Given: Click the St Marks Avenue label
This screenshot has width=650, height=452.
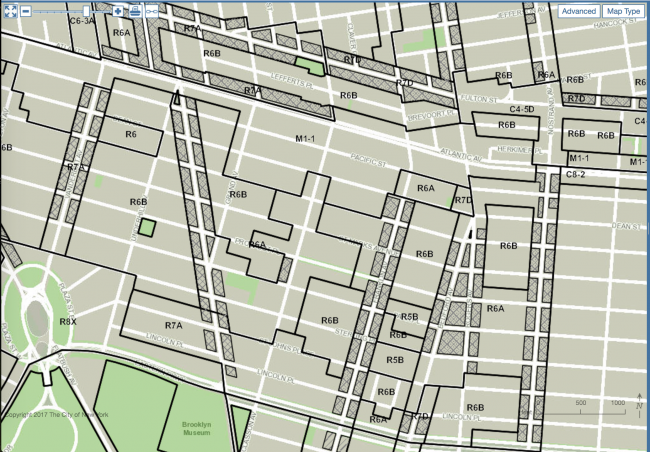Looking at the screenshot, I should (x=368, y=245).
